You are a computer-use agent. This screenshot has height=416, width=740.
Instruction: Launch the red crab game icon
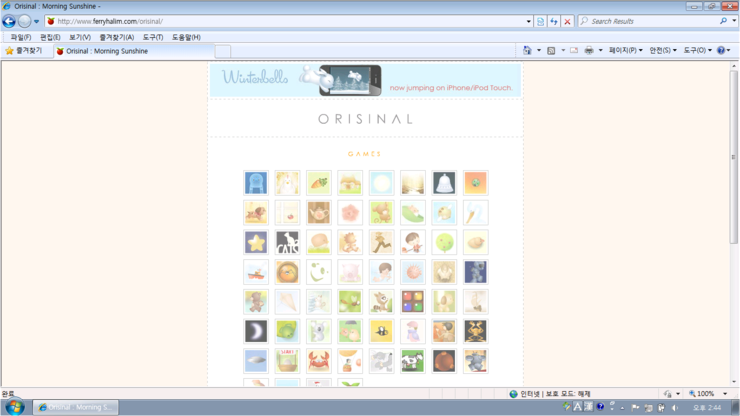319,361
